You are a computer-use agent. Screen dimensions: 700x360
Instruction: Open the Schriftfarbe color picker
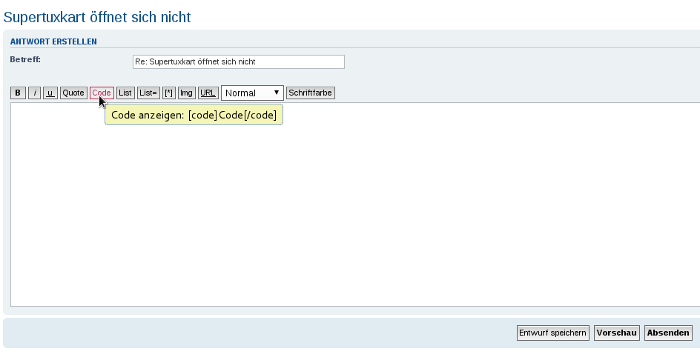coord(310,93)
